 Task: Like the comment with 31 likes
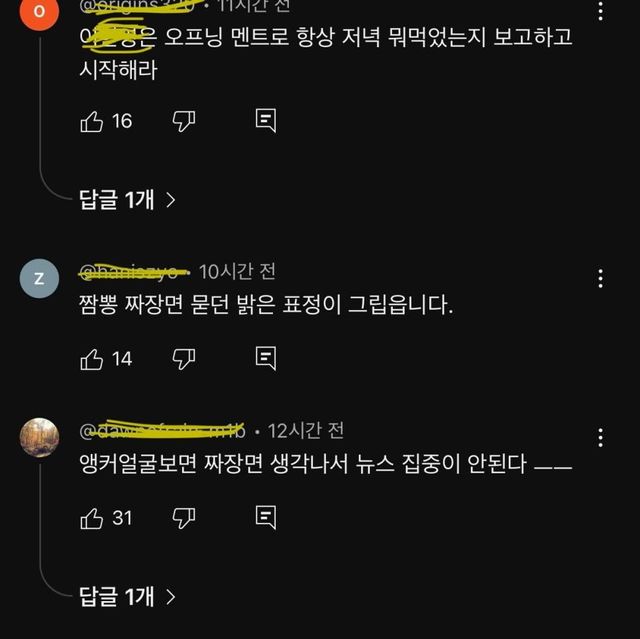91,518
